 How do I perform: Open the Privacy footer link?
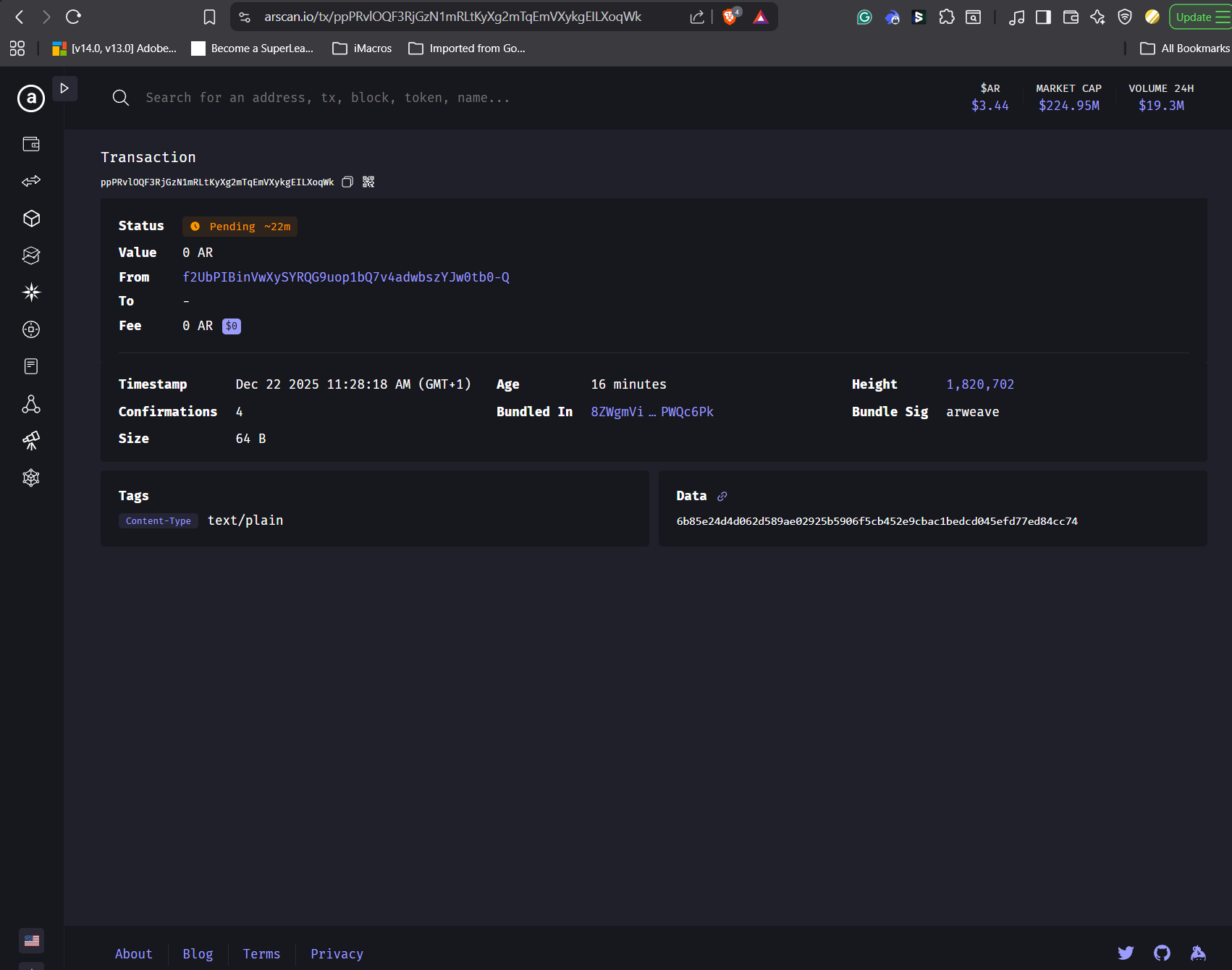pyautogui.click(x=337, y=954)
